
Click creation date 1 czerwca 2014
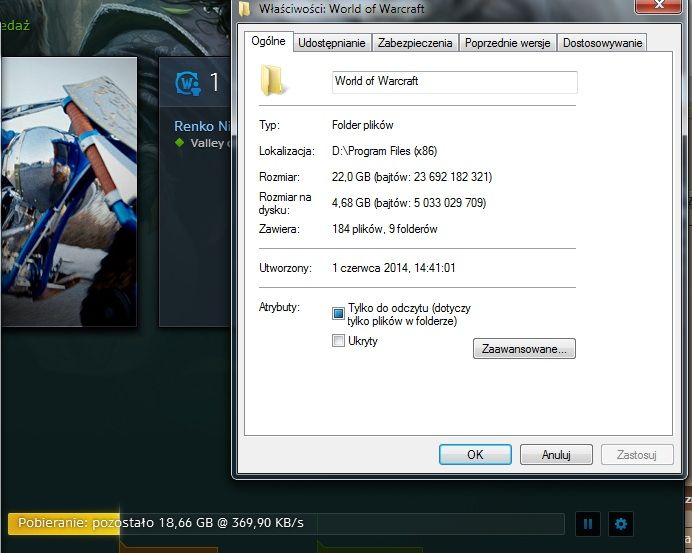pos(393,268)
